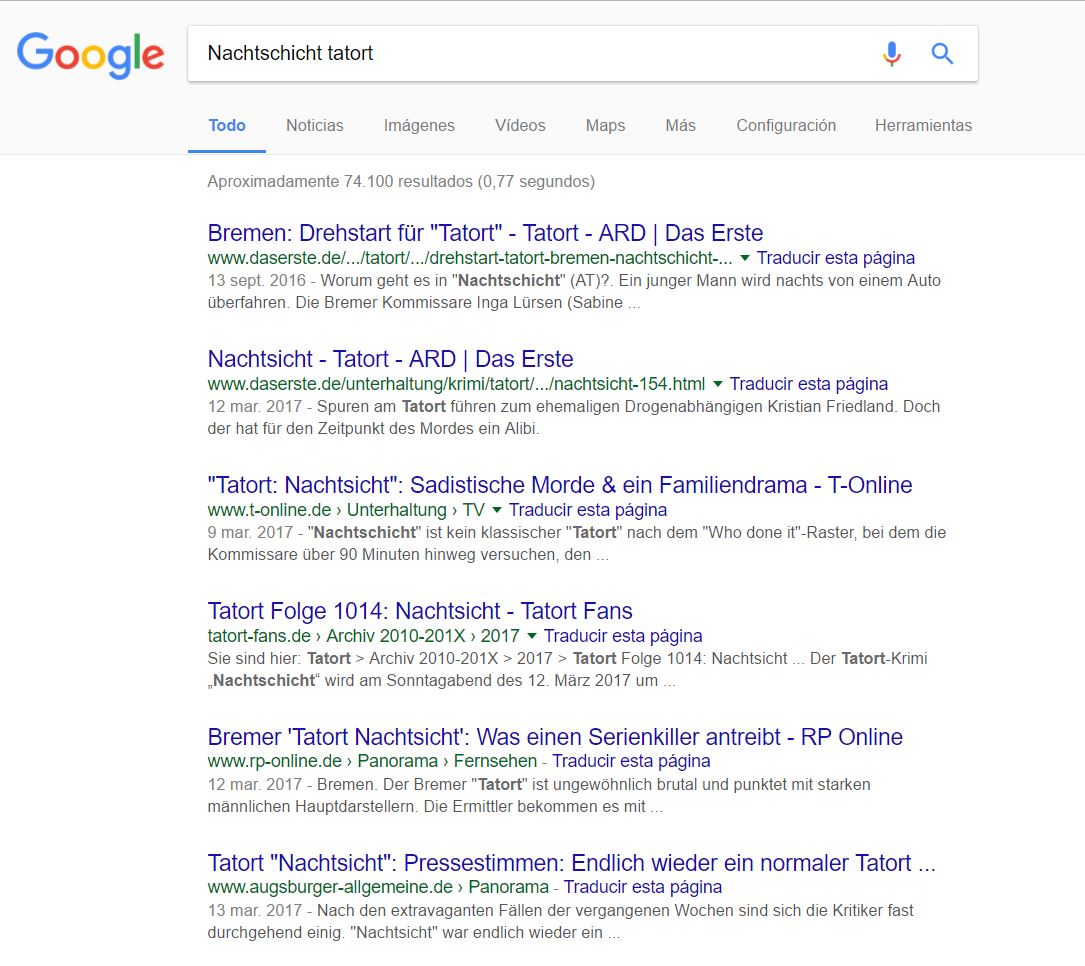Expand dropdown arrow beside drehstart-tatort-bremen URL
Viewport: 1085px width, 966px height.
click(x=745, y=258)
